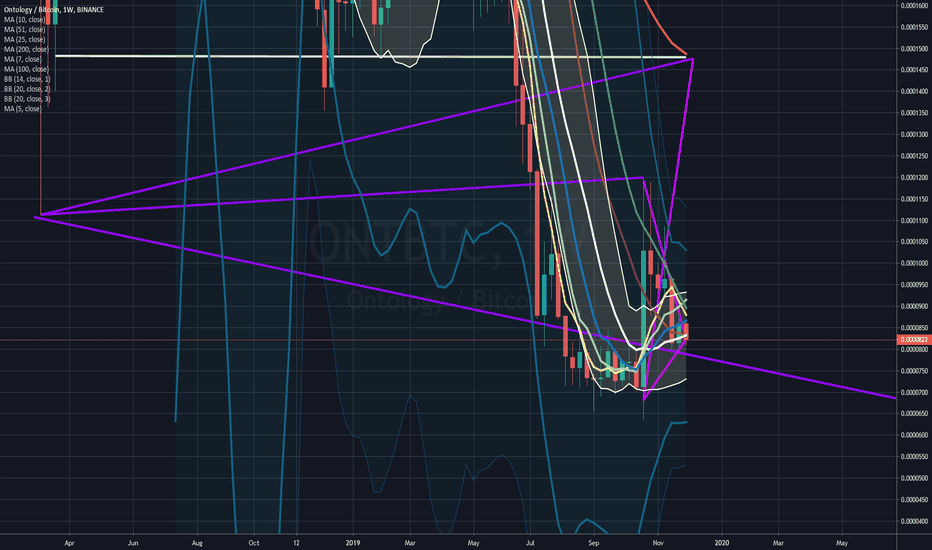Image resolution: width=932 pixels, height=550 pixels.
Task: Click the 0.0001550 price axis label
Action: point(914,27)
